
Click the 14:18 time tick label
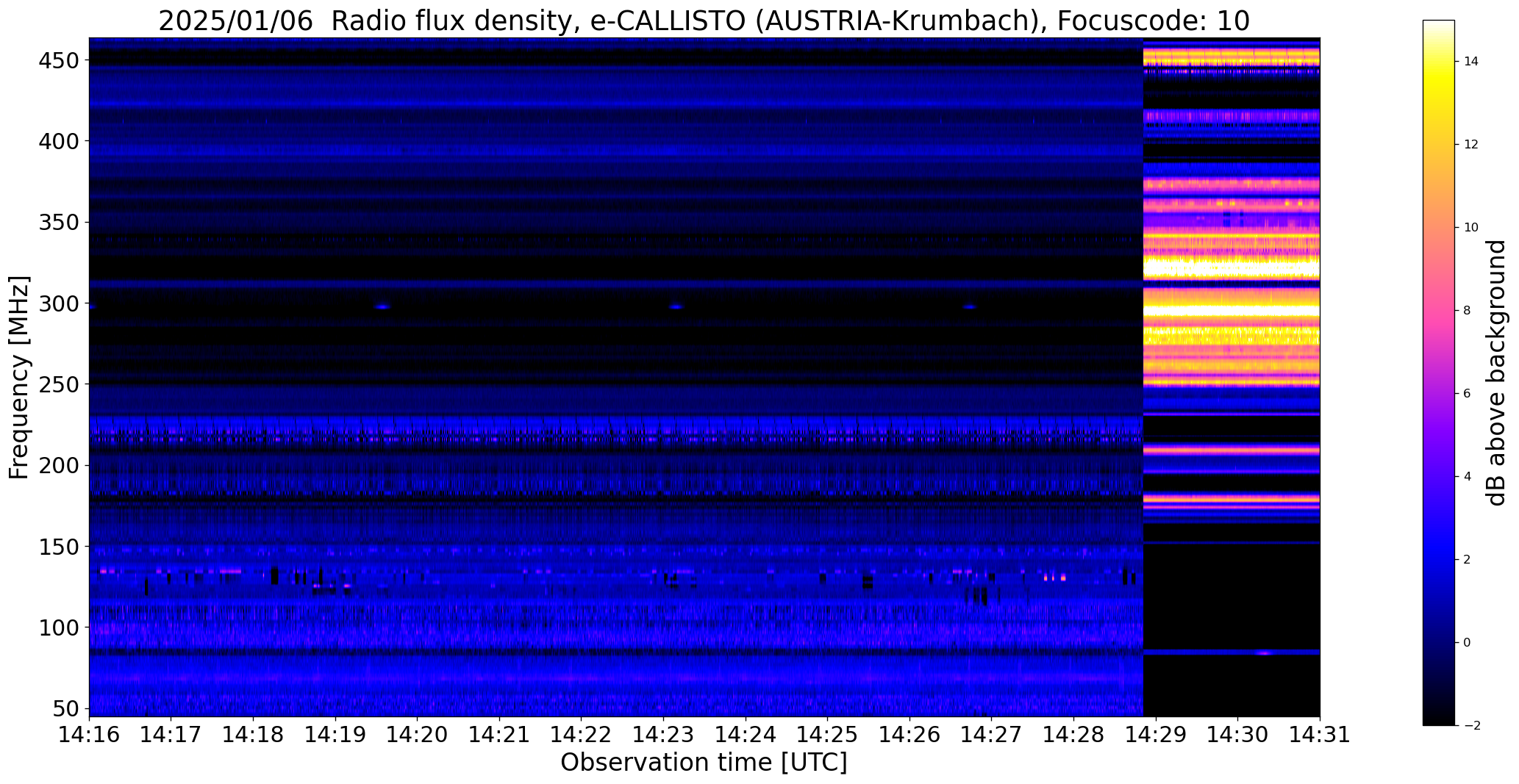[253, 735]
